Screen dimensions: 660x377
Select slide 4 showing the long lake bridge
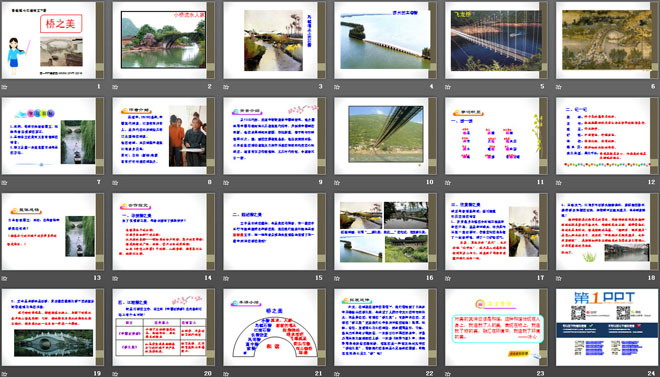385,40
